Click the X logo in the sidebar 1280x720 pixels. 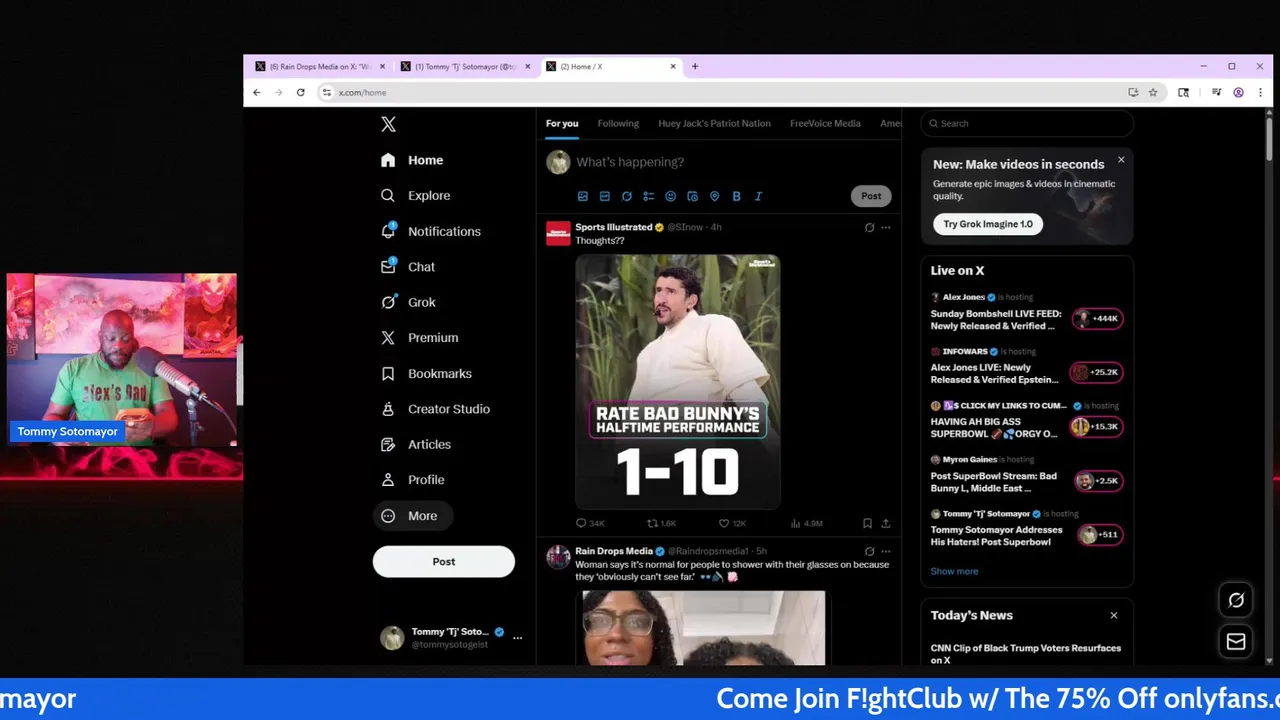[x=389, y=124]
